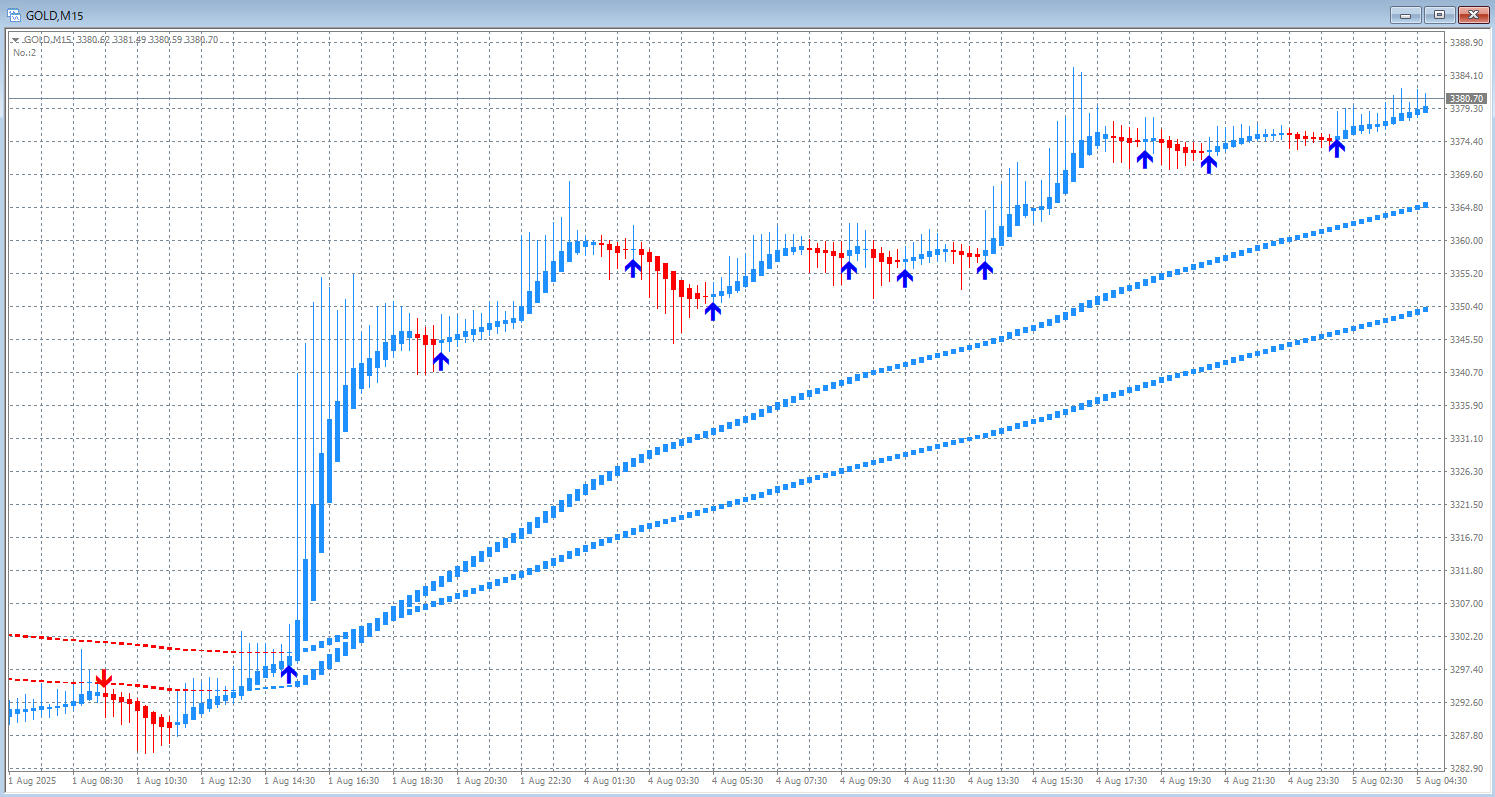Select the blue up arrow near 4 Aug 13:30
The height and width of the screenshot is (797, 1495).
pyautogui.click(x=984, y=269)
